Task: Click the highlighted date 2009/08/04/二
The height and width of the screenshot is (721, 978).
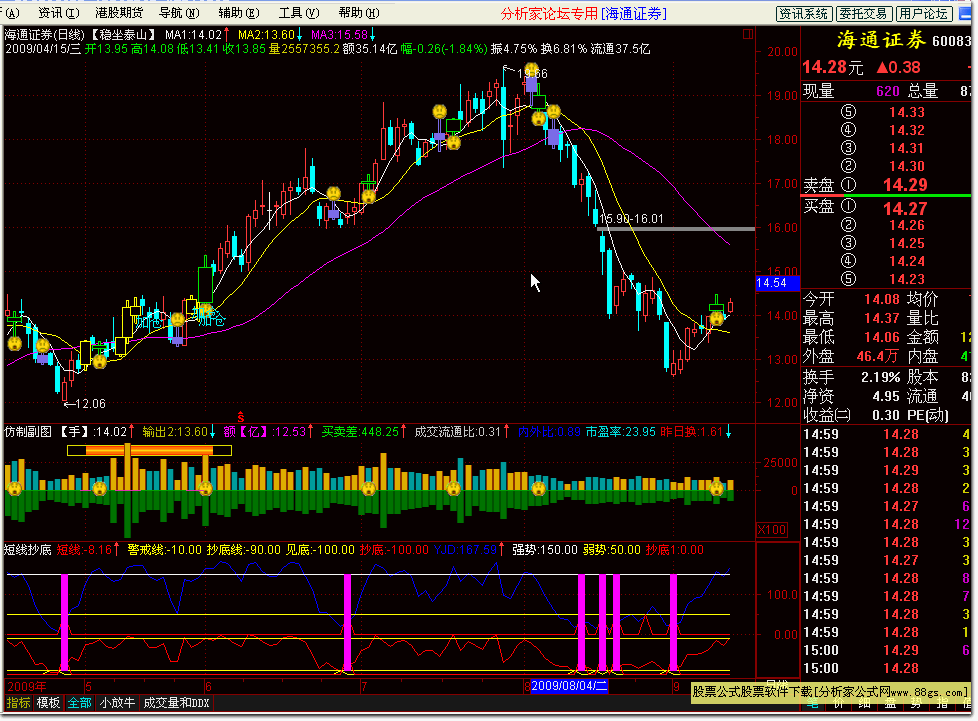Action: click(569, 686)
